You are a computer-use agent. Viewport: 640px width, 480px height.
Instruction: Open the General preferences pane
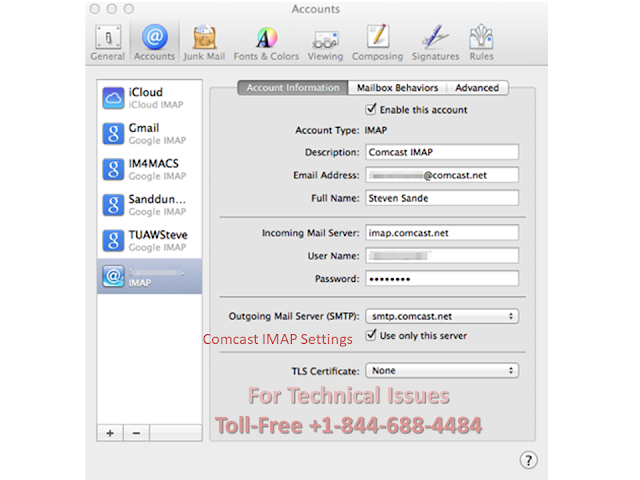pos(108,42)
